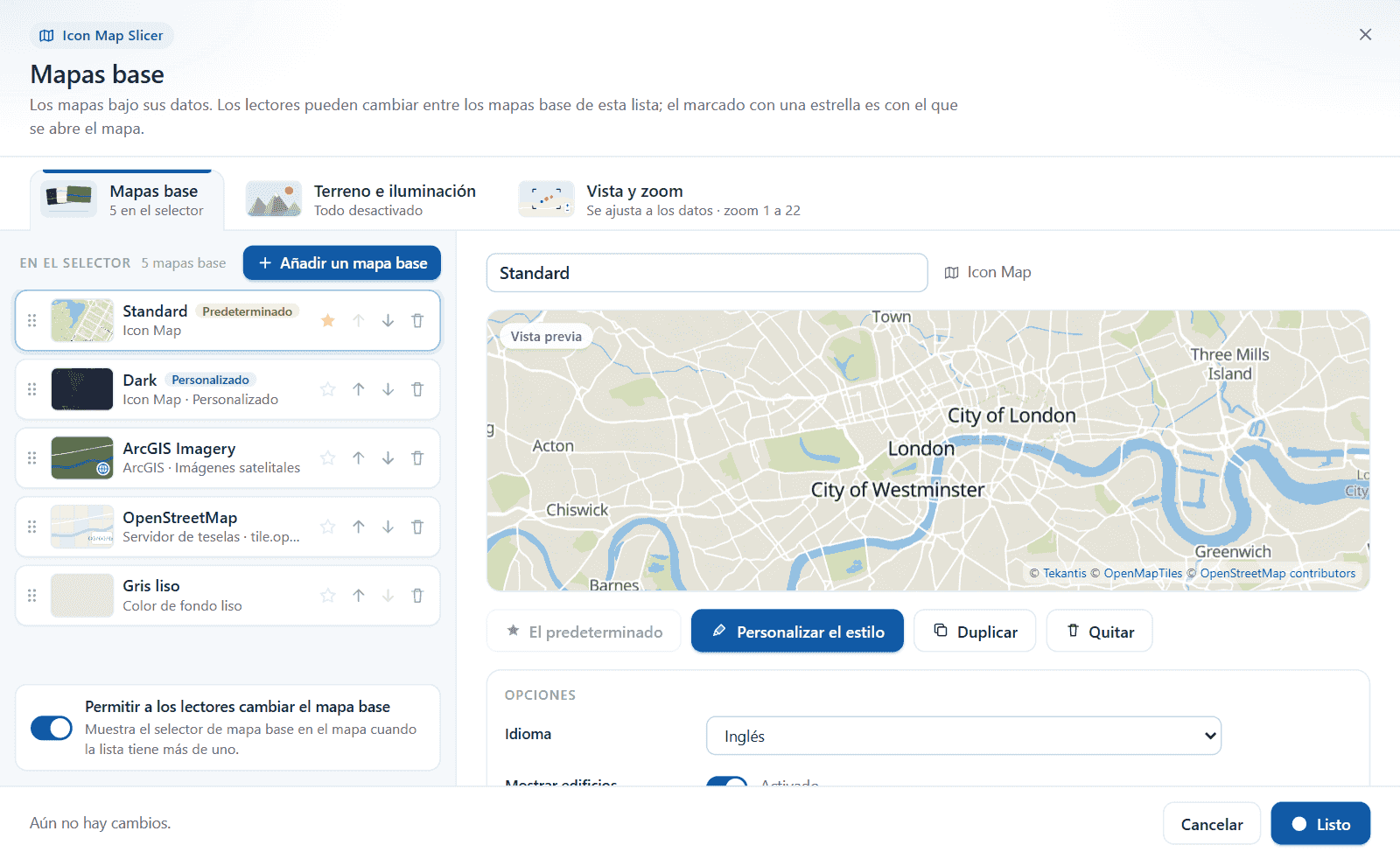Delete the ArcGIS Imagery basemap
The width and height of the screenshot is (1400, 859).
(x=417, y=457)
